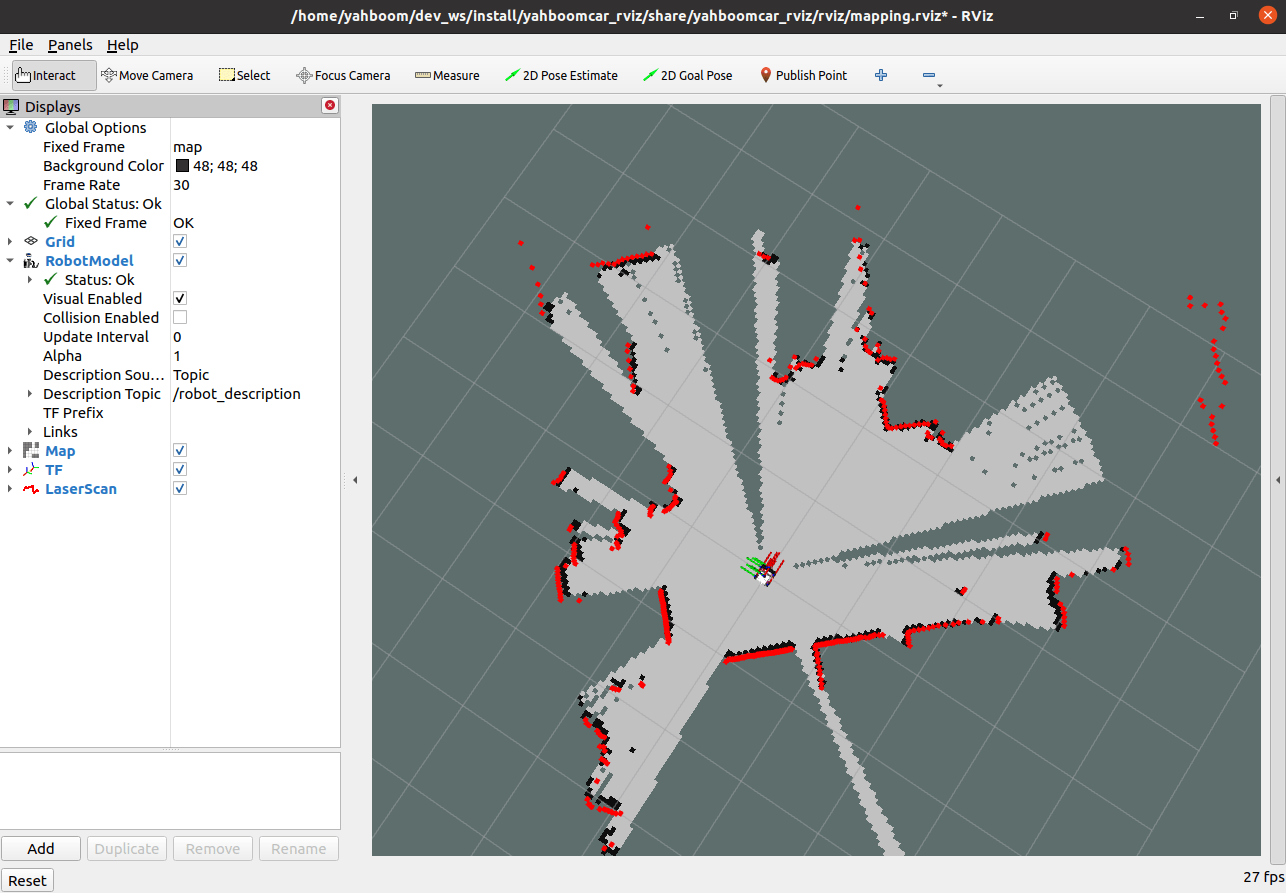Viewport: 1286px width, 893px height.
Task: Click the Displays panel monitor icon
Action: tap(11, 106)
